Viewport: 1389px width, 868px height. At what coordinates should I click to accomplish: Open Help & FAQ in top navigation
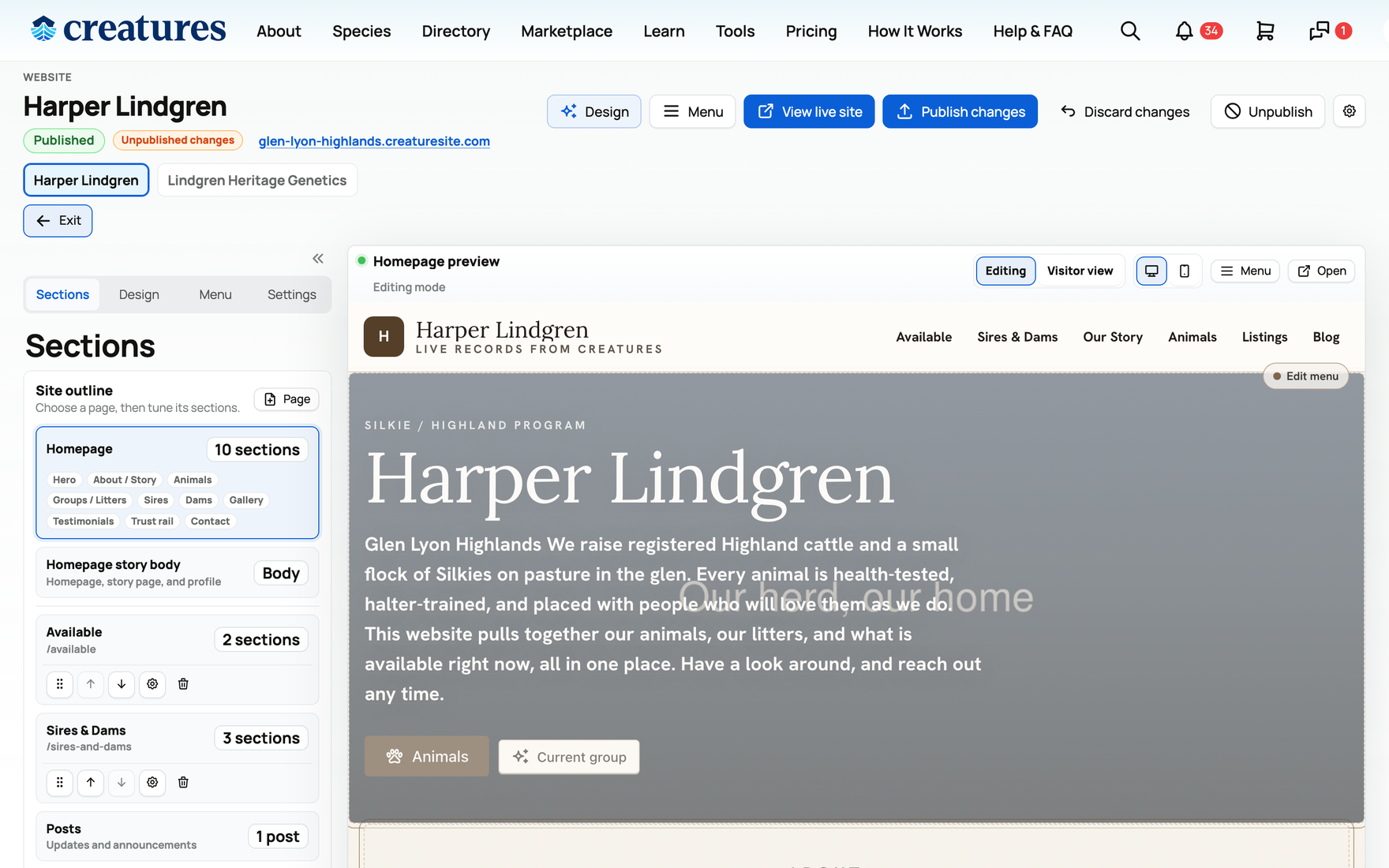pos(1033,31)
